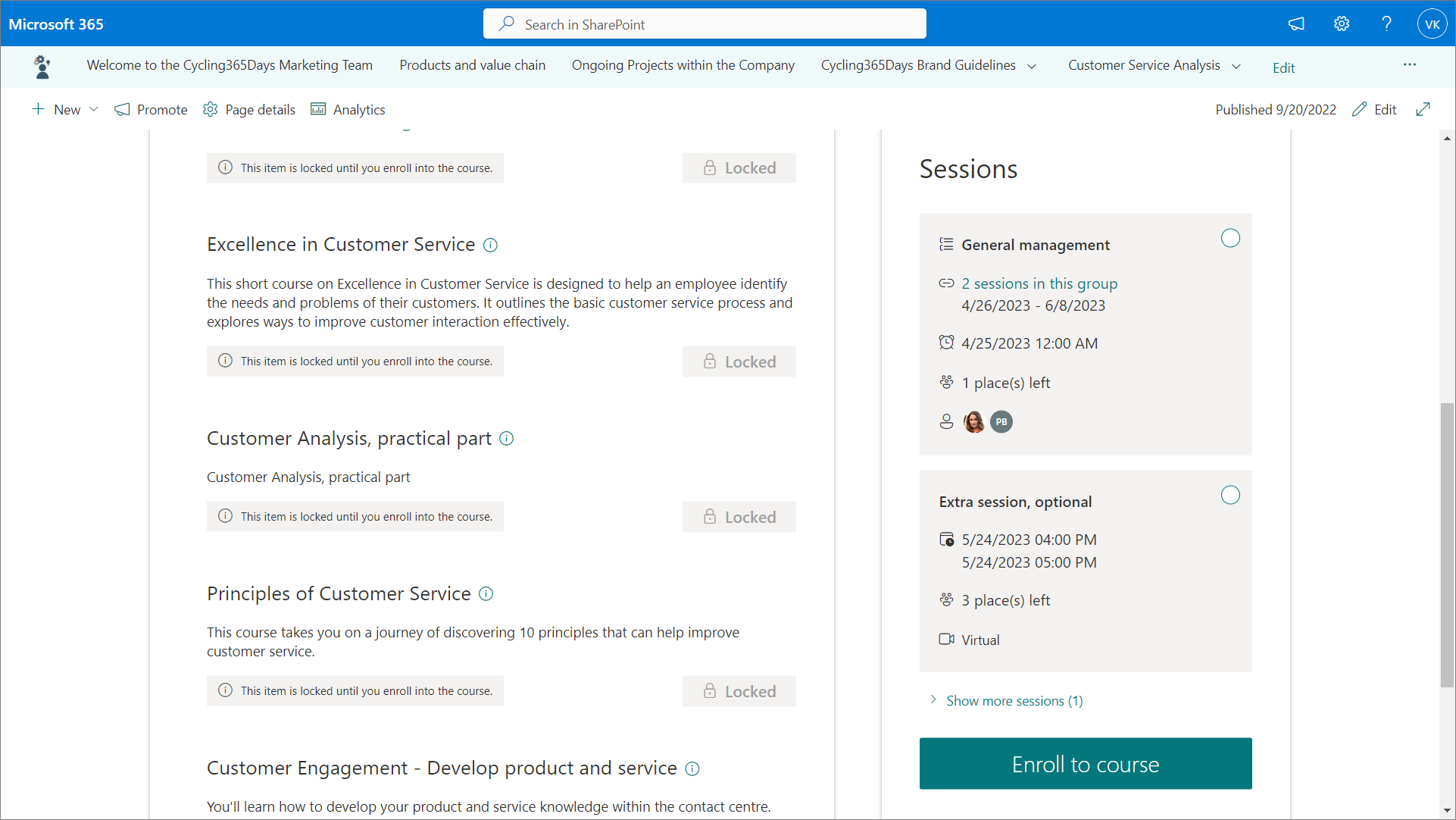The height and width of the screenshot is (820, 1456).
Task: Open the settings gear icon
Action: click(1342, 24)
